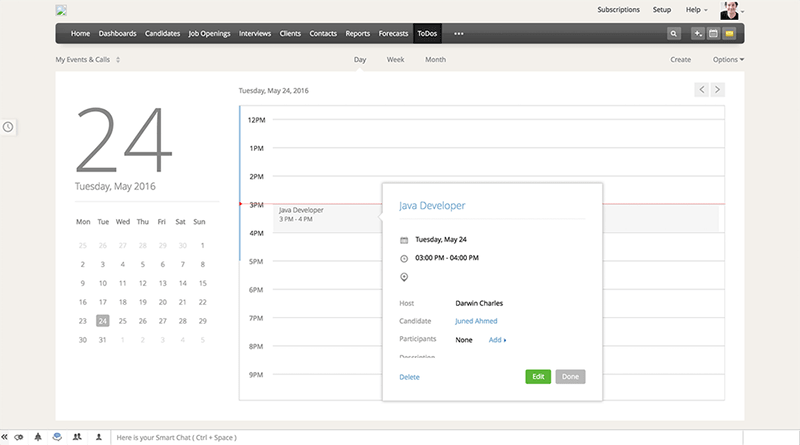
Task: Click the group contacts icon in bottom bar
Action: [77, 437]
